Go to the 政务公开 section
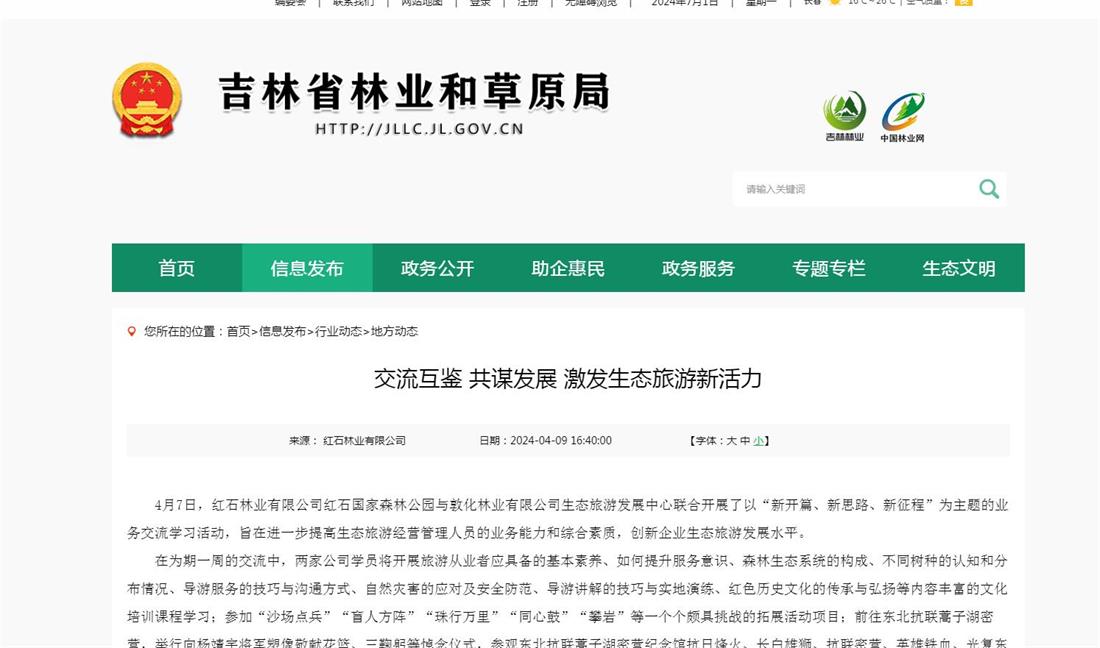The image size is (1100, 648). pos(437,268)
